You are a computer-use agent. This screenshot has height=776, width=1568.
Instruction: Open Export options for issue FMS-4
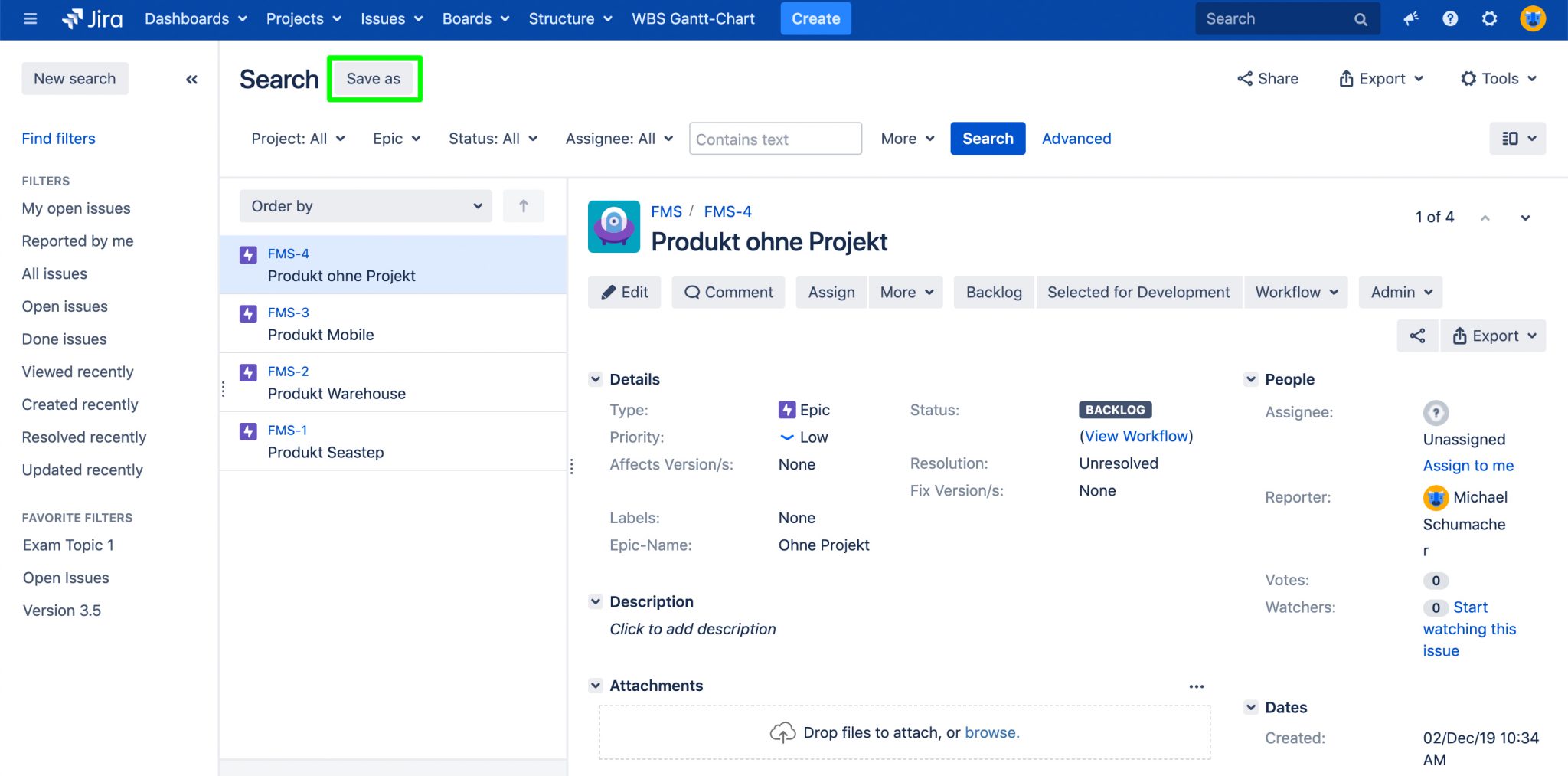[1491, 336]
